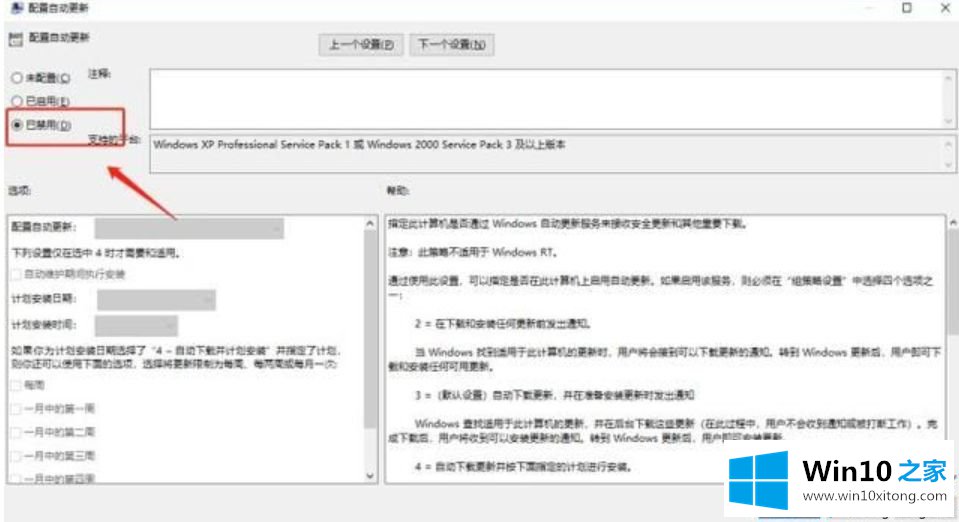Viewport: 959px width, 522px height.
Task: Open the 计划安装日期 dropdown
Action: click(156, 299)
